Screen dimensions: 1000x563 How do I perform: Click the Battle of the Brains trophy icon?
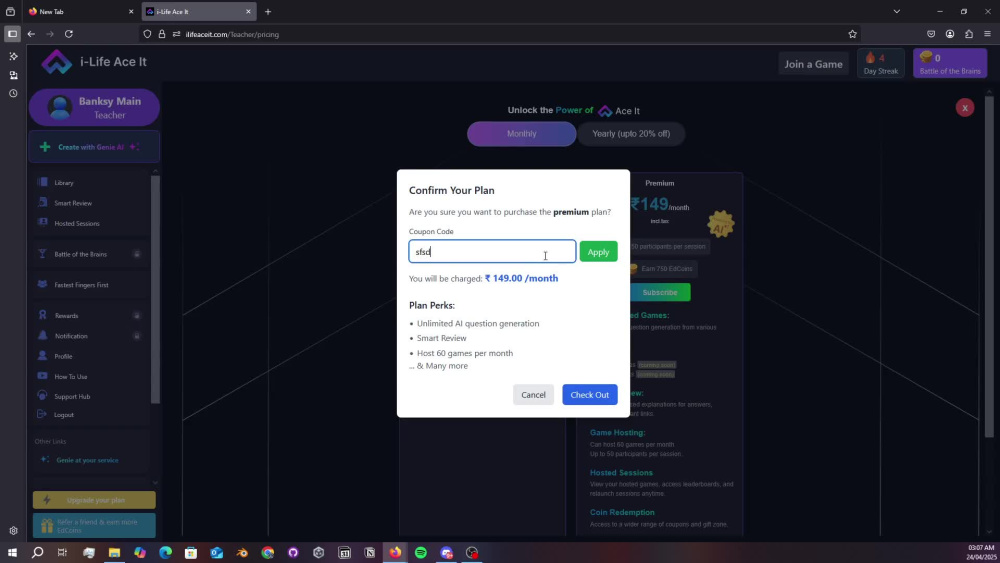point(43,254)
